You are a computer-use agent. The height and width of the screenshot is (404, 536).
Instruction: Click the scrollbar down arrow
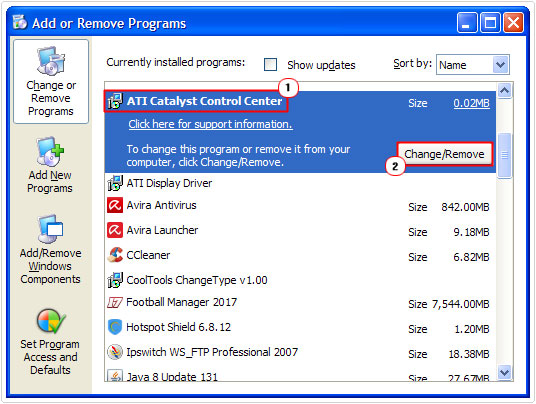tap(505, 372)
